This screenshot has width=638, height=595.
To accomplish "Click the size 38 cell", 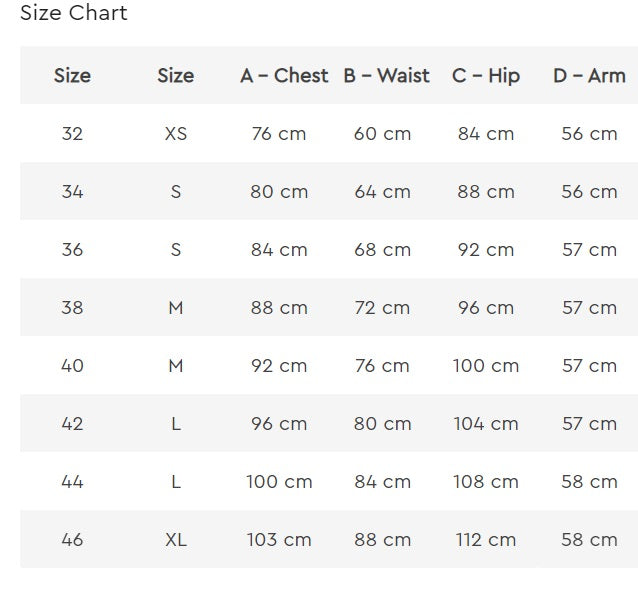I will pyautogui.click(x=72, y=308).
